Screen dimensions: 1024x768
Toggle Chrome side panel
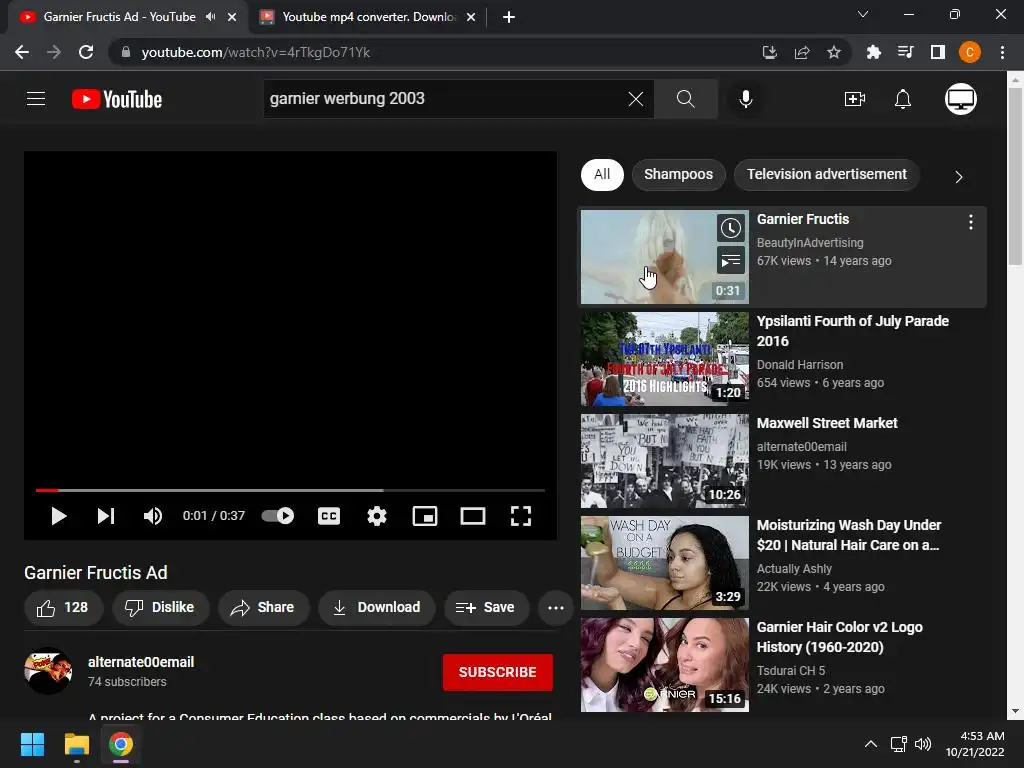click(x=937, y=52)
